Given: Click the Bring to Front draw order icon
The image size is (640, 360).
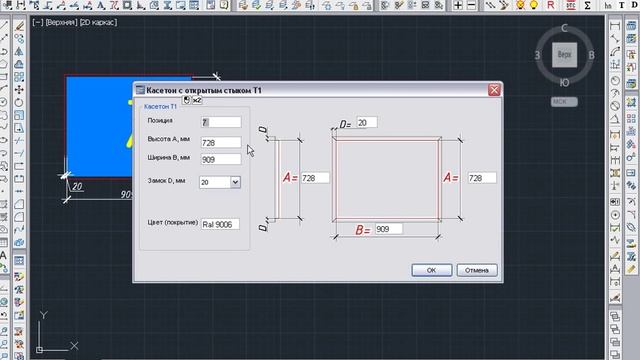Looking at the screenshot, I should click(x=615, y=316).
